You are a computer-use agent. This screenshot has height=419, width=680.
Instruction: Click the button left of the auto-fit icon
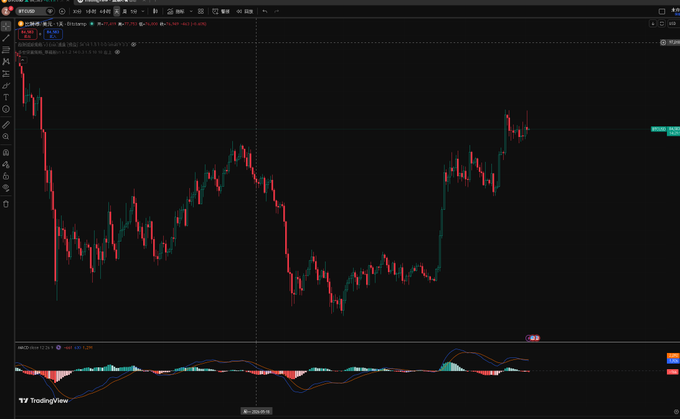click(653, 23)
